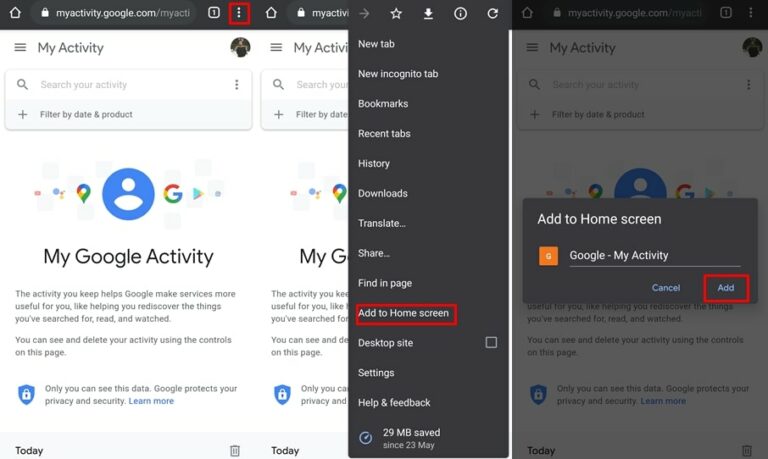Screen dimensions: 768x459
Task: Click Google G shortcut icon in dialog
Action: pos(549,256)
